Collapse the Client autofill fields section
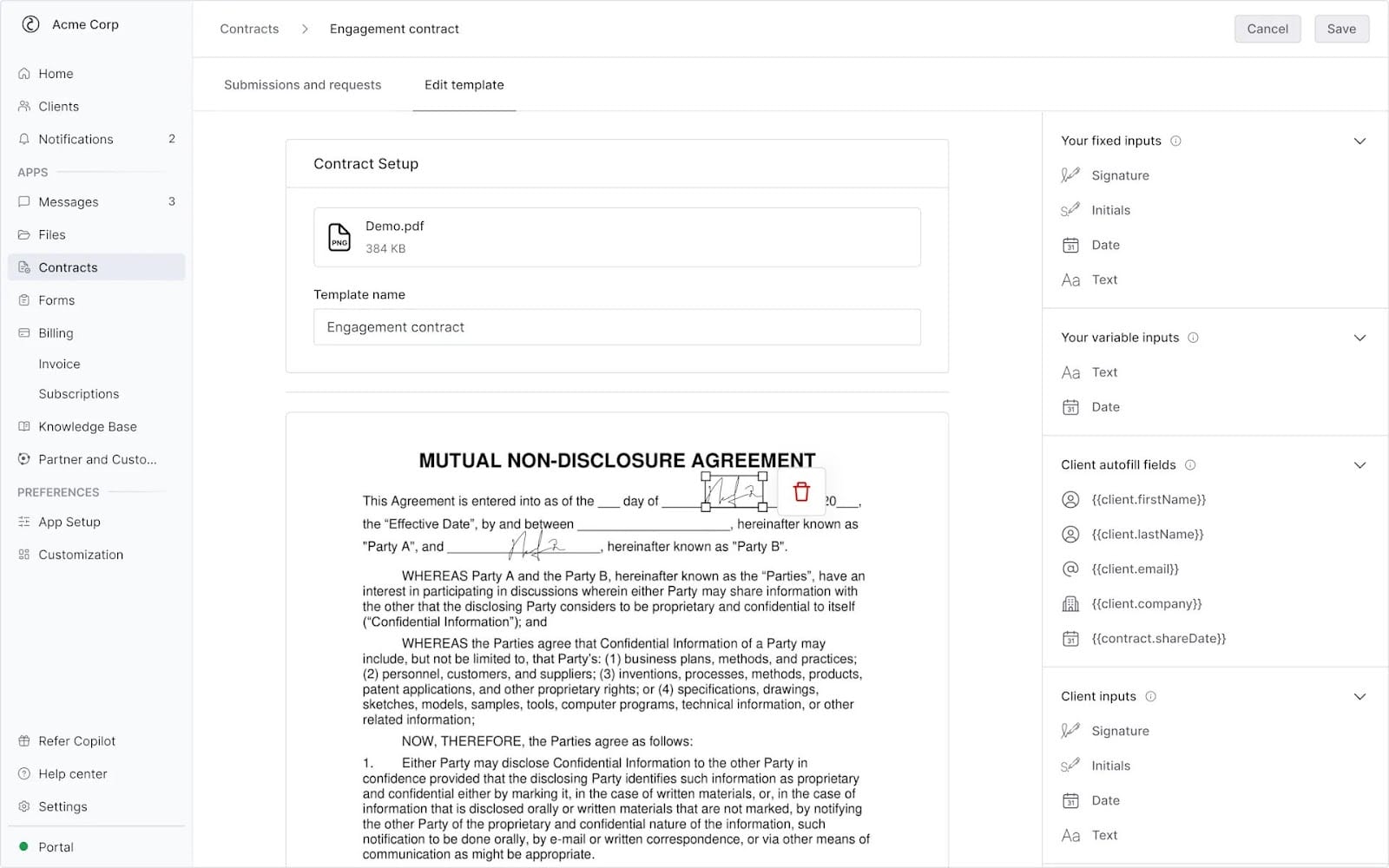Viewport: 1389px width, 868px height. pos(1359,464)
